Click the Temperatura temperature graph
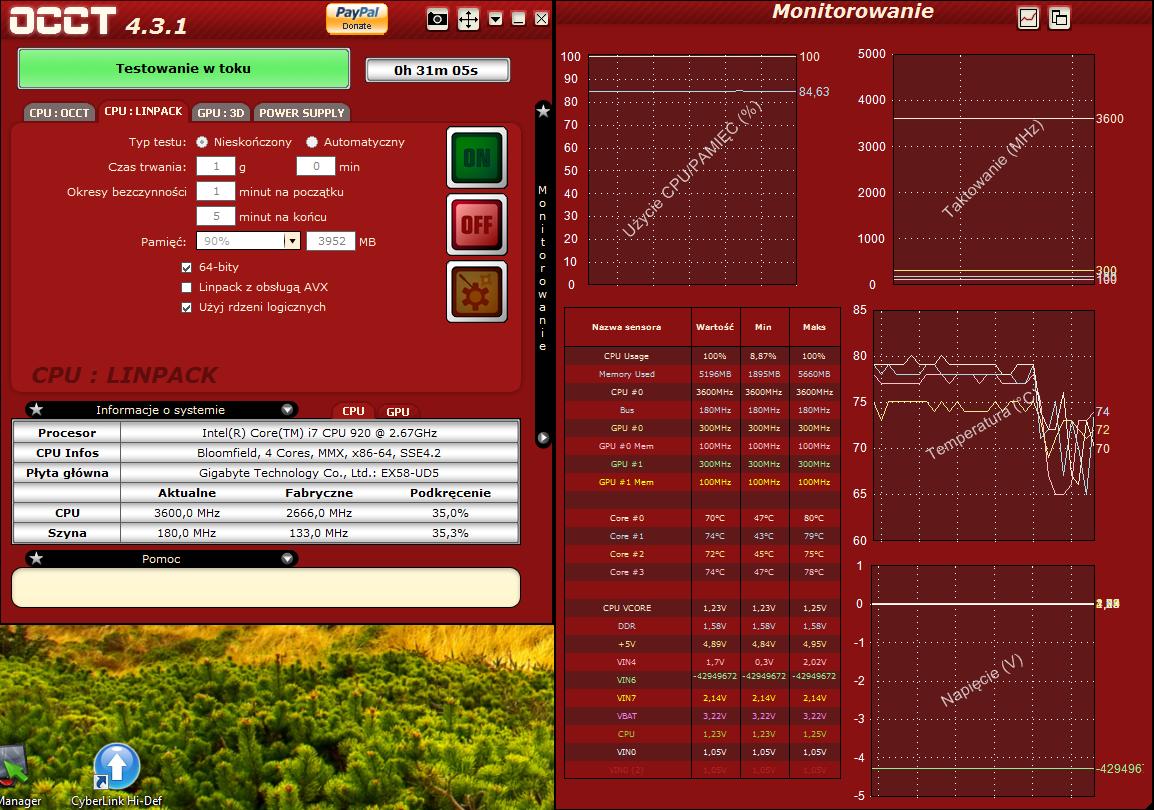Screen dimensions: 1154x810 point(984,425)
